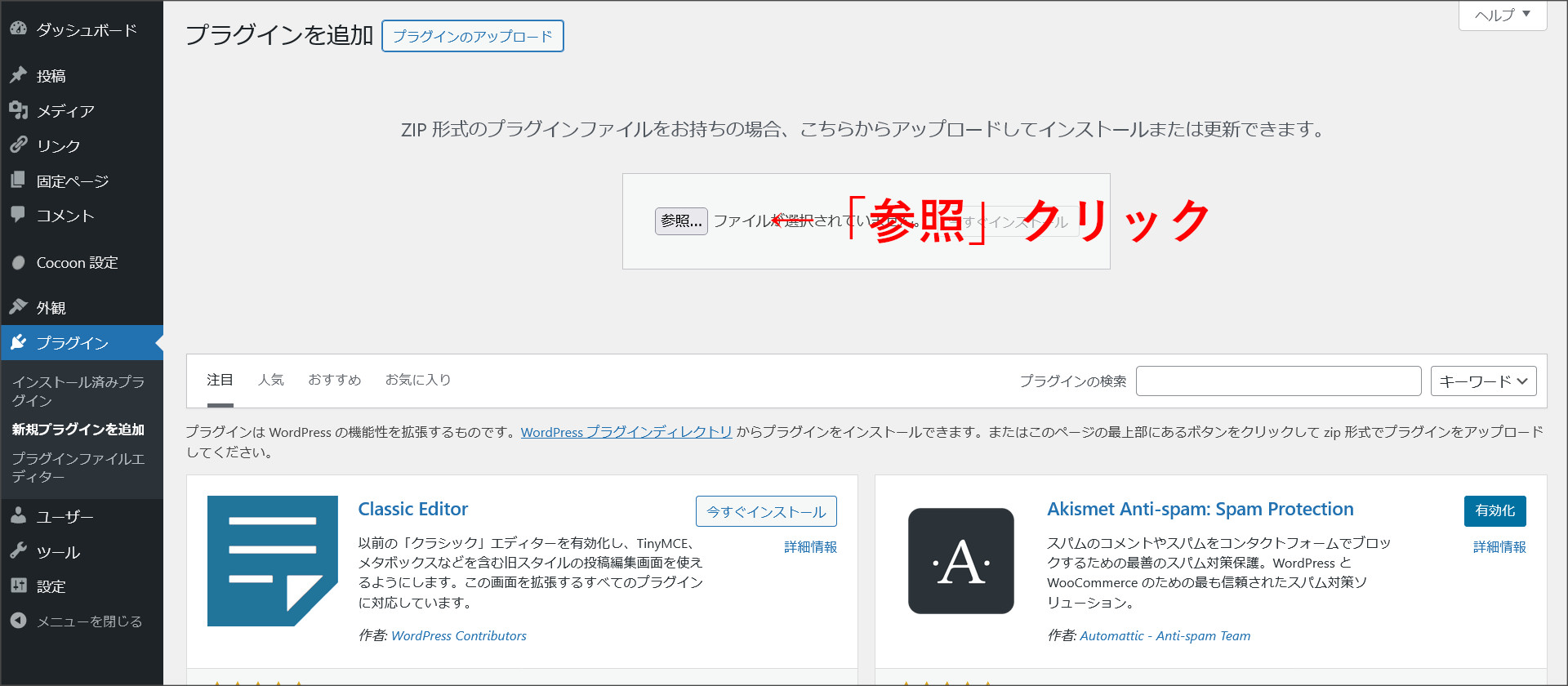Switch to the お気に入り tab
1568x686 pixels.
click(418, 380)
